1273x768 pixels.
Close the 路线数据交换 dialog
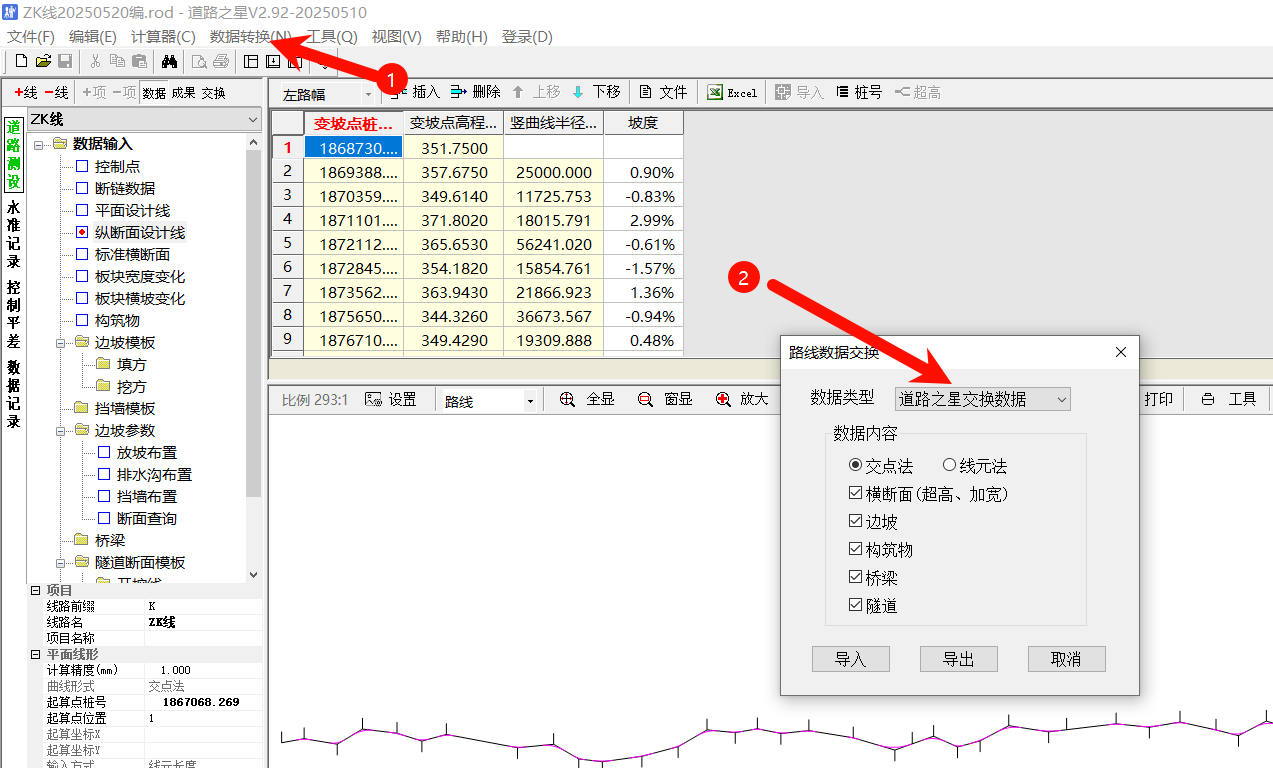click(1120, 352)
